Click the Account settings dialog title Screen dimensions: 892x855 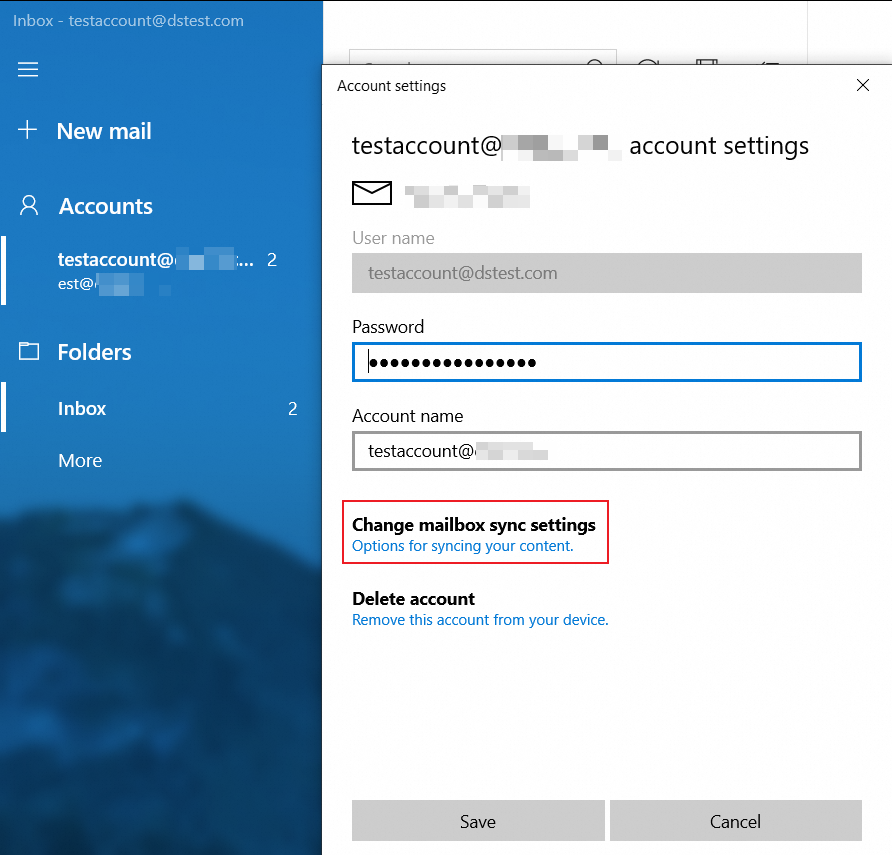click(391, 86)
